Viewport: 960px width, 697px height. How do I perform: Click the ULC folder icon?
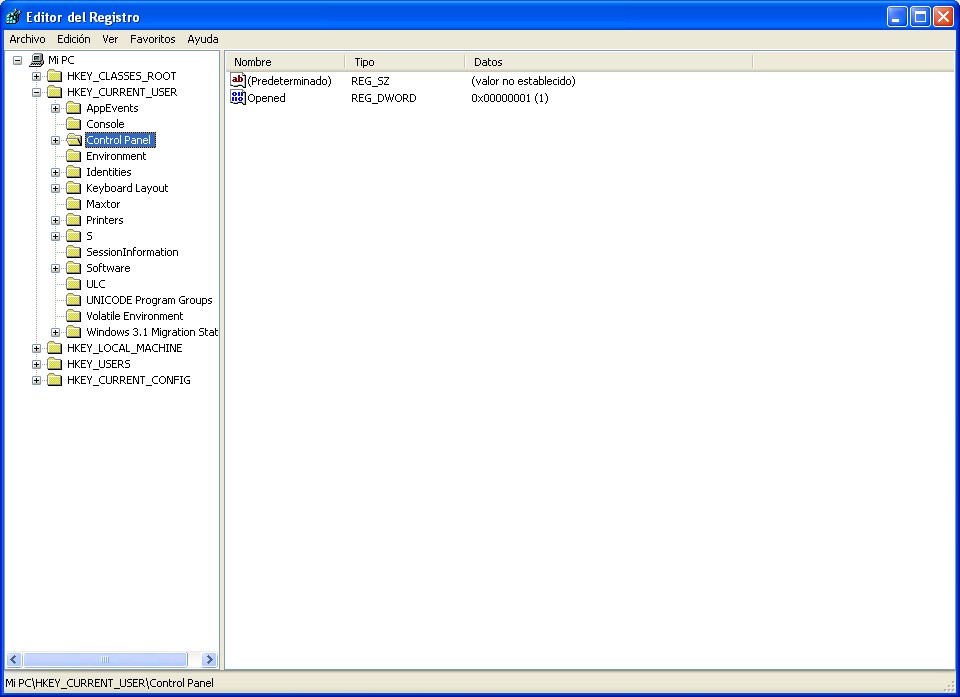73,284
